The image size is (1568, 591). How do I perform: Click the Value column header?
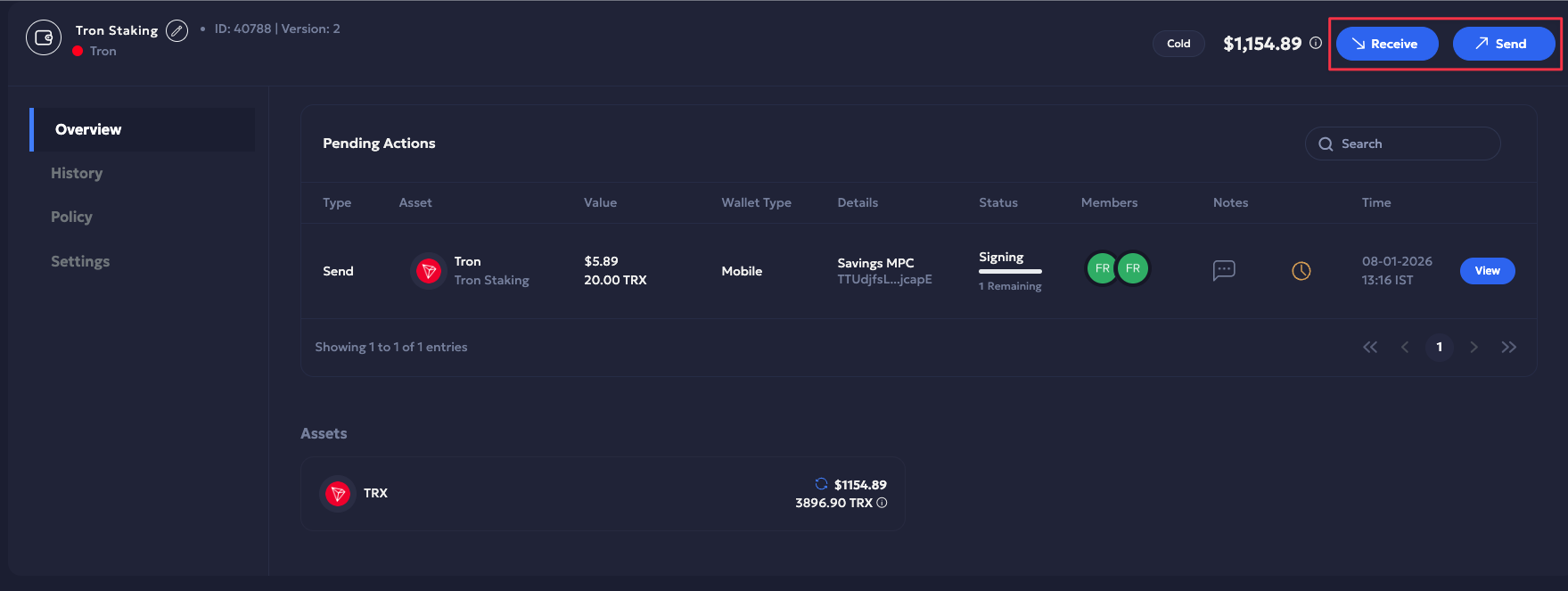tap(600, 202)
